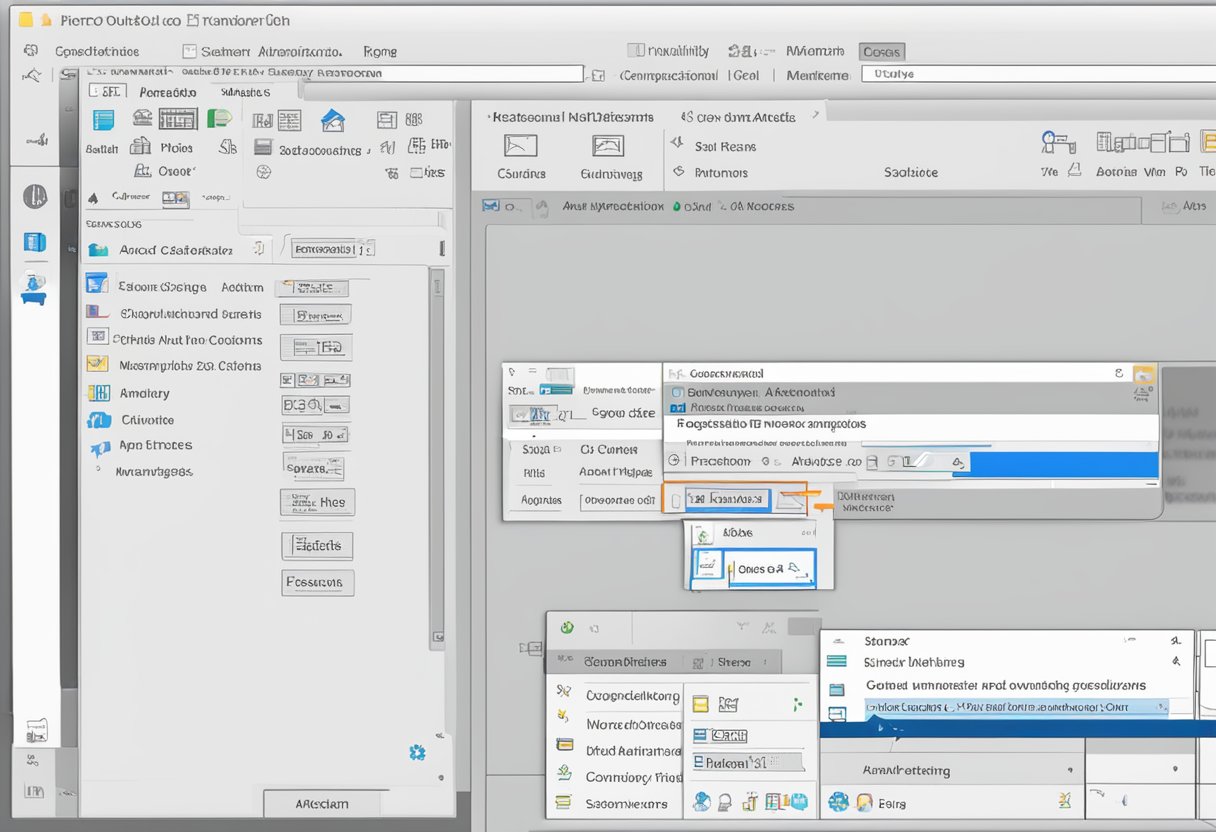The height and width of the screenshot is (832, 1216).
Task: Open the Ooeoartee dropdown next to Agoartes
Action: (618, 500)
